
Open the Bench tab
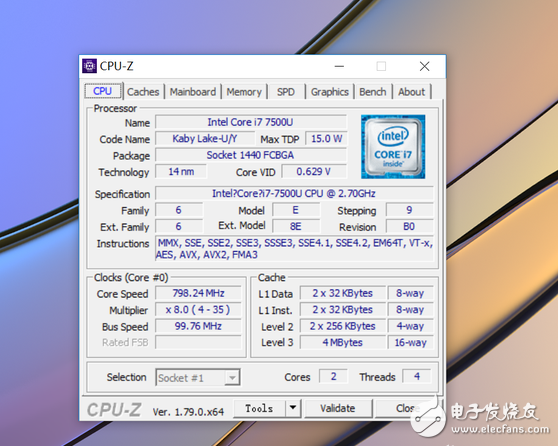pyautogui.click(x=373, y=92)
